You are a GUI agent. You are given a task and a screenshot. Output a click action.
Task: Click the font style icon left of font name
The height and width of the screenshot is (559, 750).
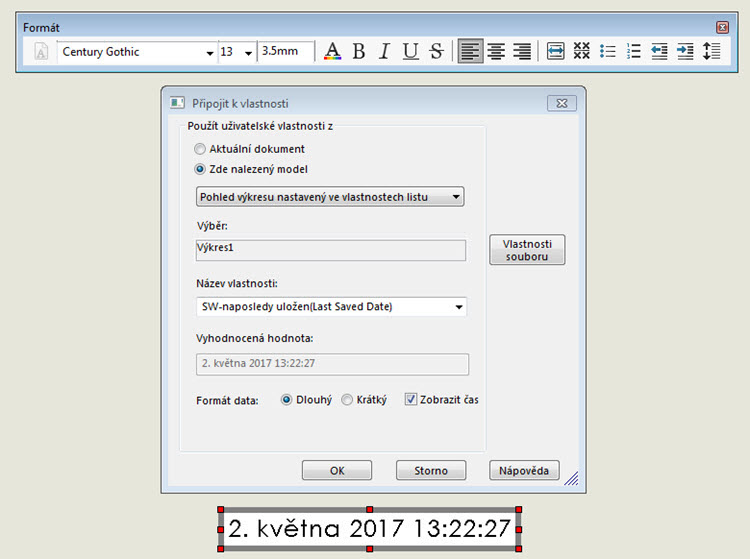(41, 52)
